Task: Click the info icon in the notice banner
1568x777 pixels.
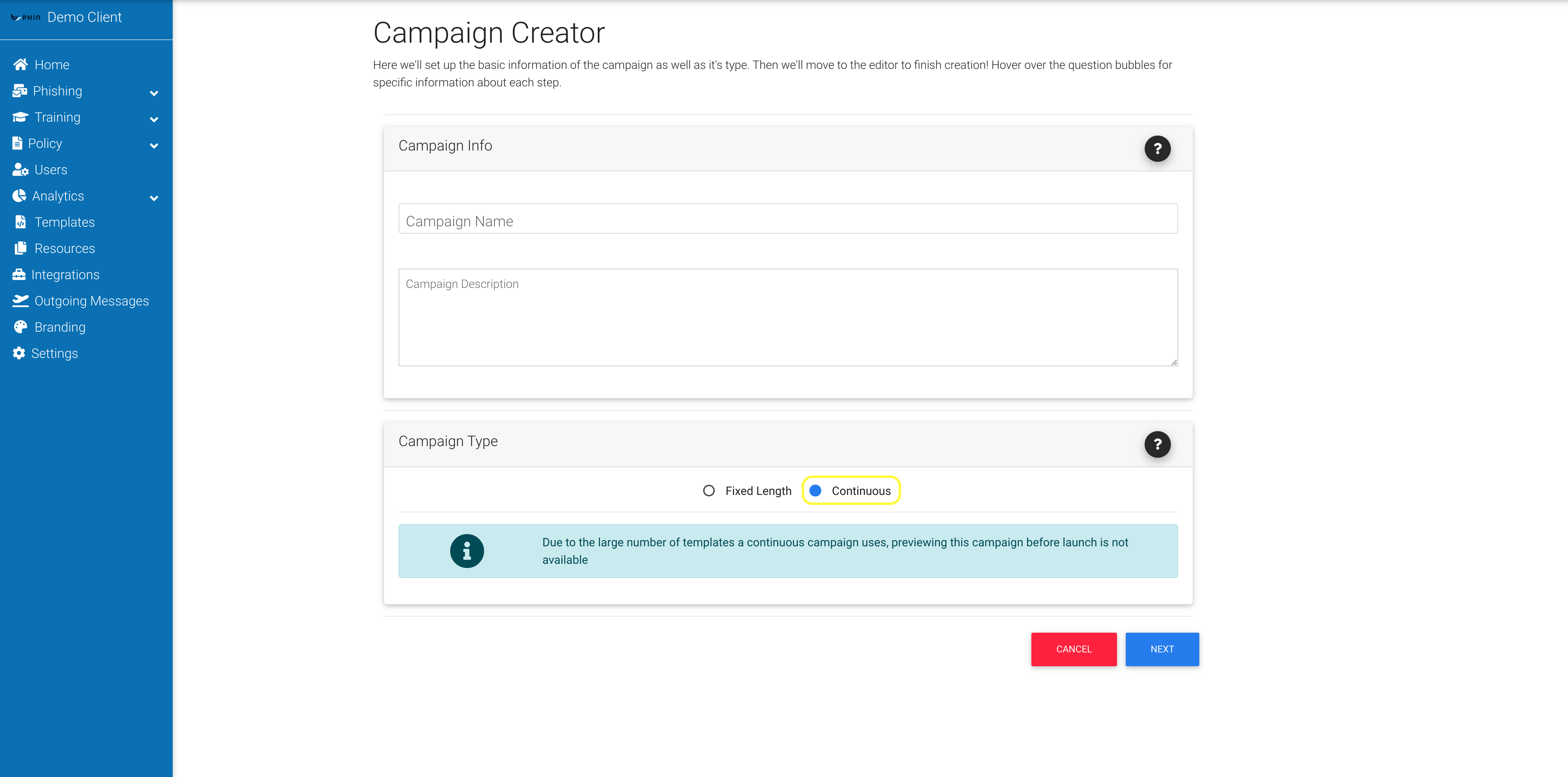Action: (x=467, y=551)
